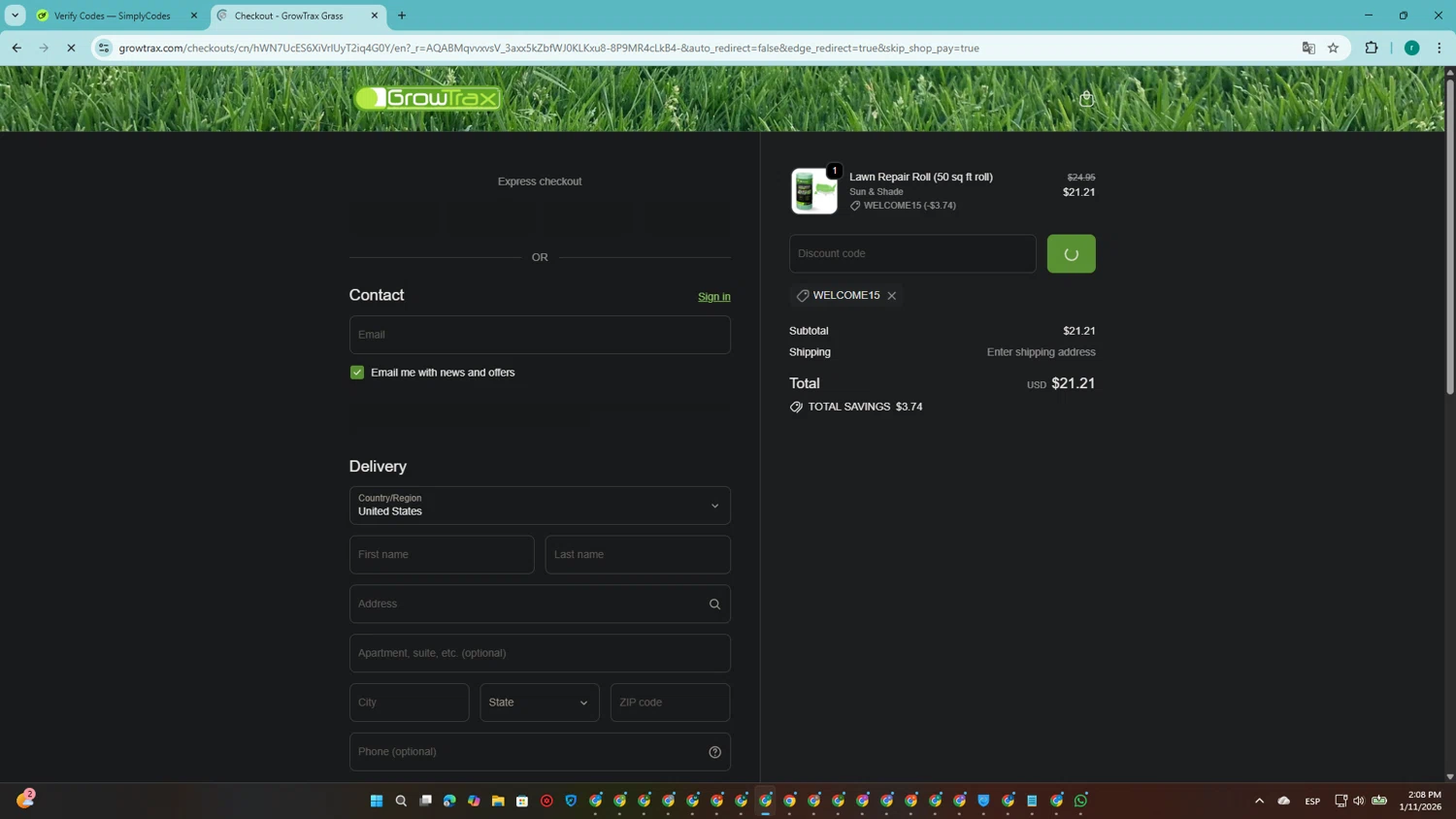
Task: Open Microsoft Edge from the taskbar
Action: pyautogui.click(x=449, y=801)
